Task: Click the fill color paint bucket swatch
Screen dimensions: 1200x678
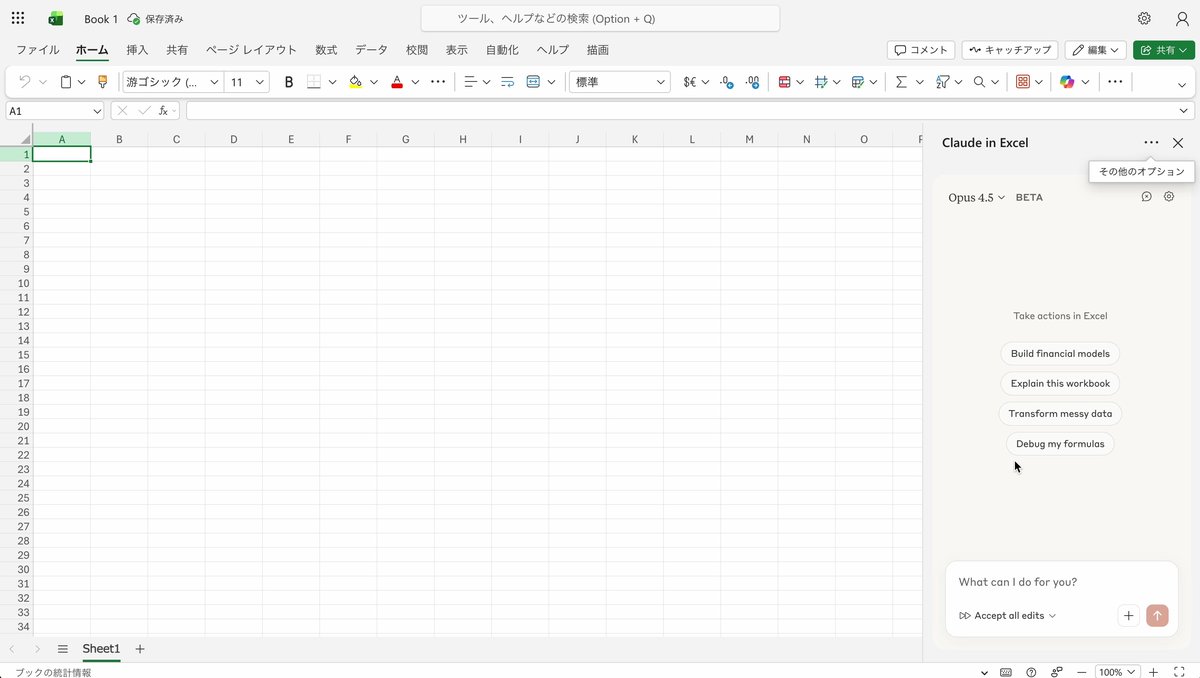Action: pyautogui.click(x=355, y=82)
